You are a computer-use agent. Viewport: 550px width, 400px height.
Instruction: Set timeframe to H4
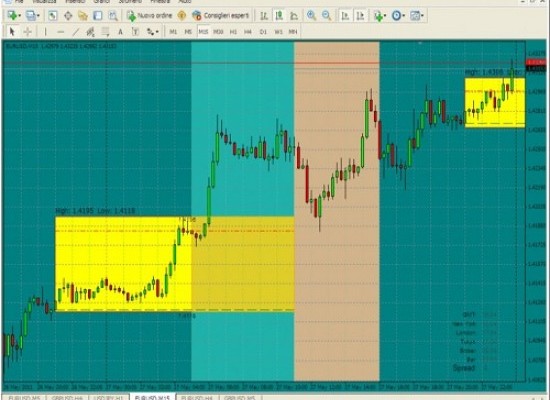tap(248, 32)
